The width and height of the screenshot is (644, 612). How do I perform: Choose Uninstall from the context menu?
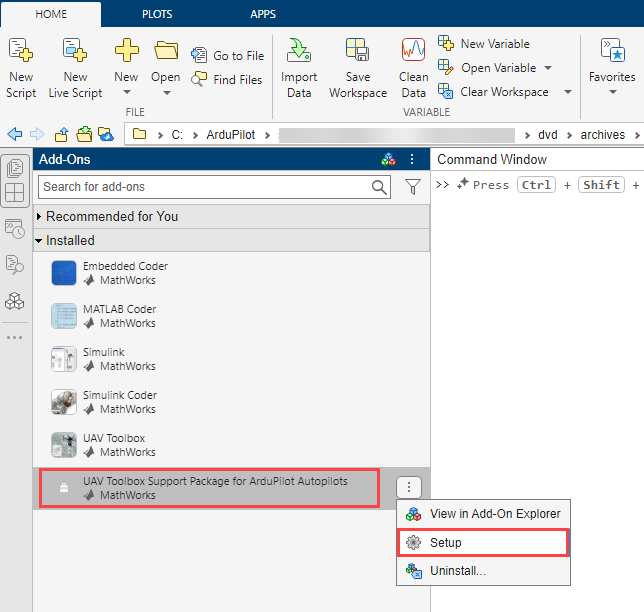457,571
